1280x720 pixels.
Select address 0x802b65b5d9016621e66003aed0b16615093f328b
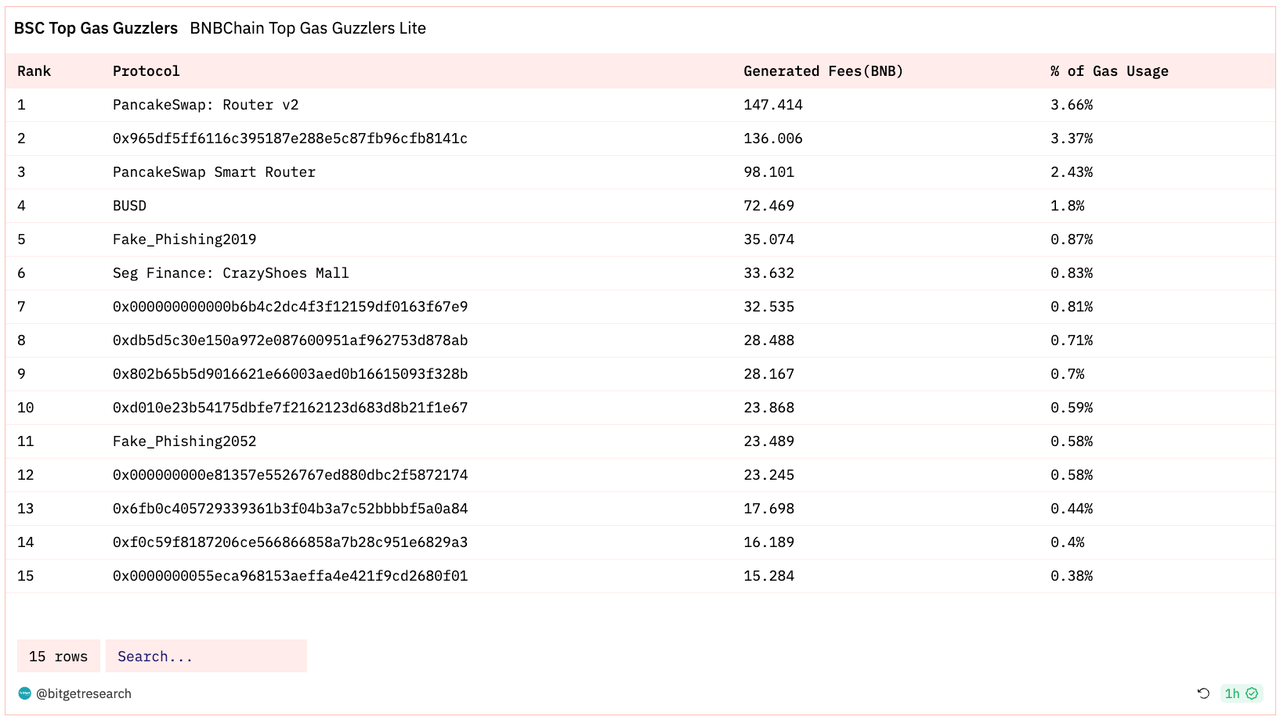(290, 374)
